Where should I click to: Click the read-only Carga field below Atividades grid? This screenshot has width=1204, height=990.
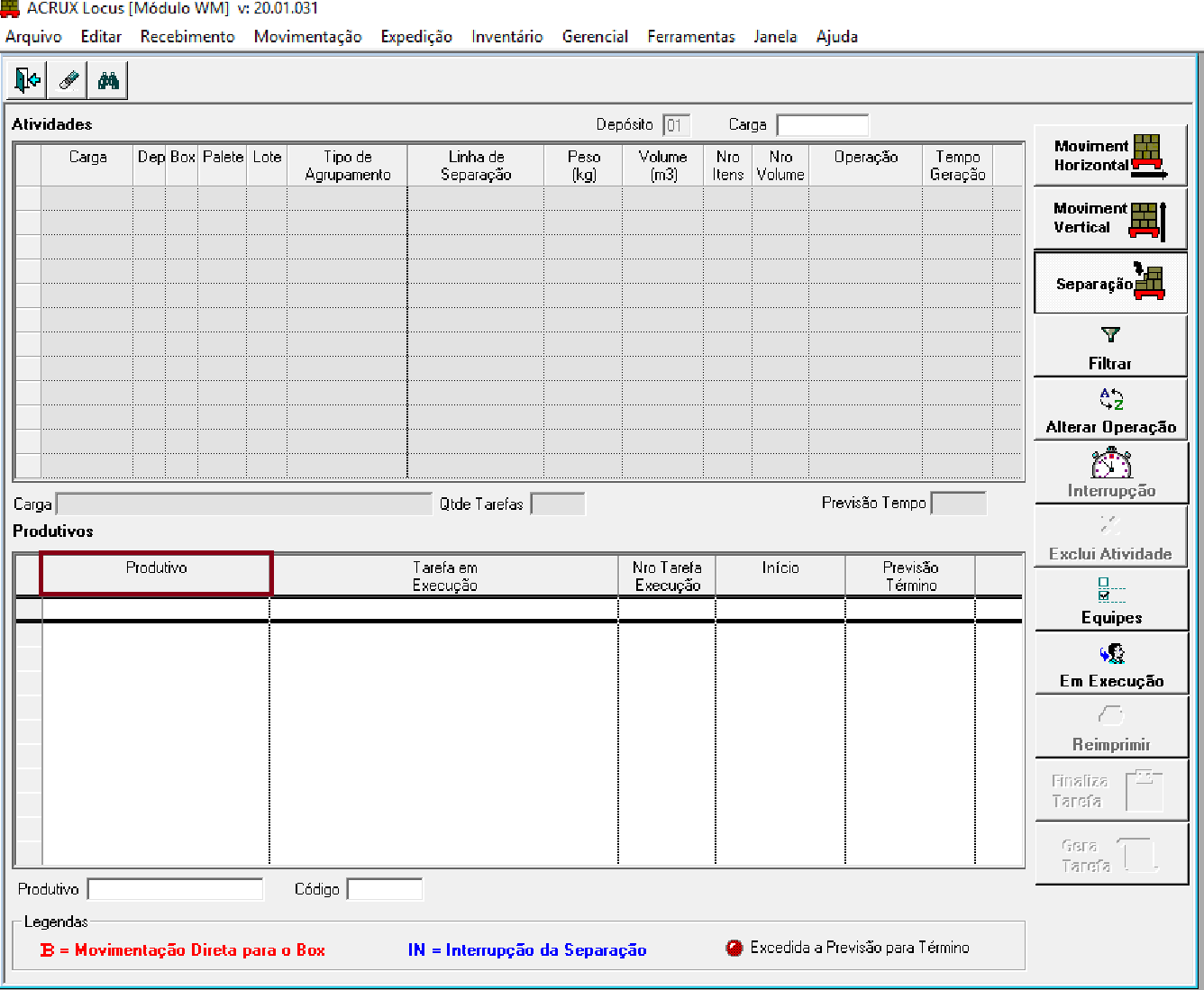pyautogui.click(x=244, y=504)
